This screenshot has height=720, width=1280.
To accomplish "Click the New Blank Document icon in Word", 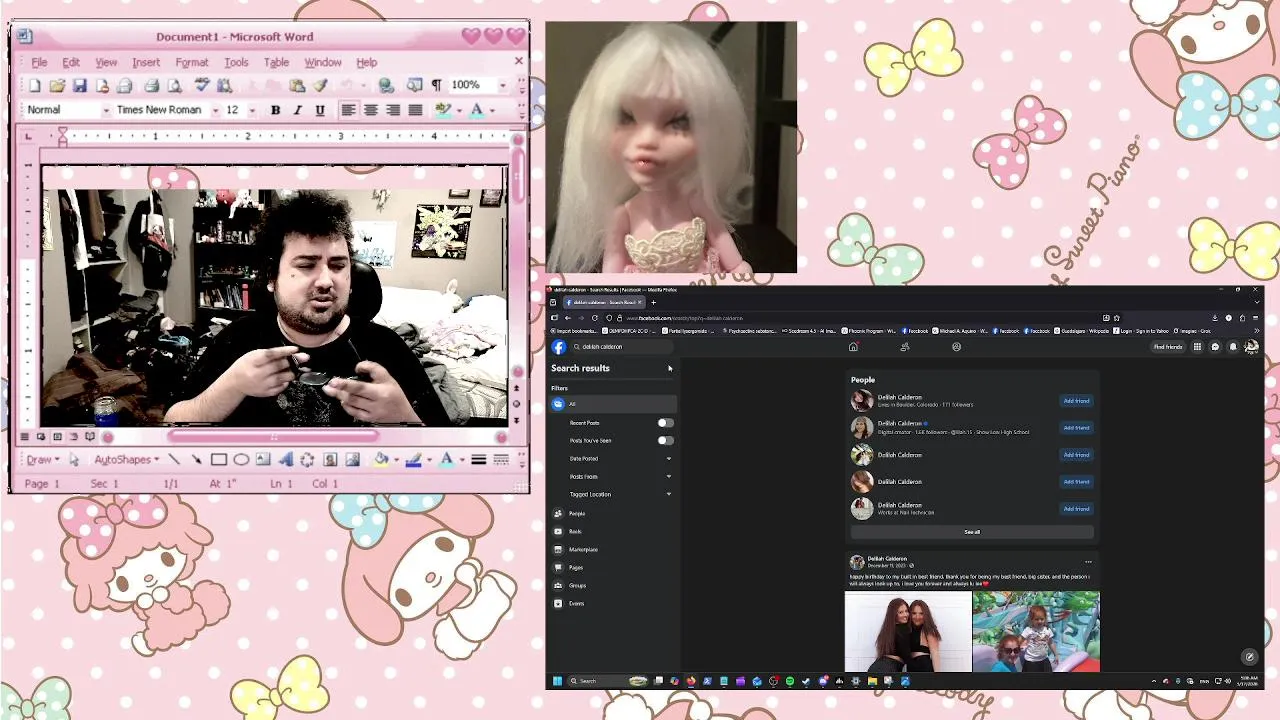I will point(35,86).
